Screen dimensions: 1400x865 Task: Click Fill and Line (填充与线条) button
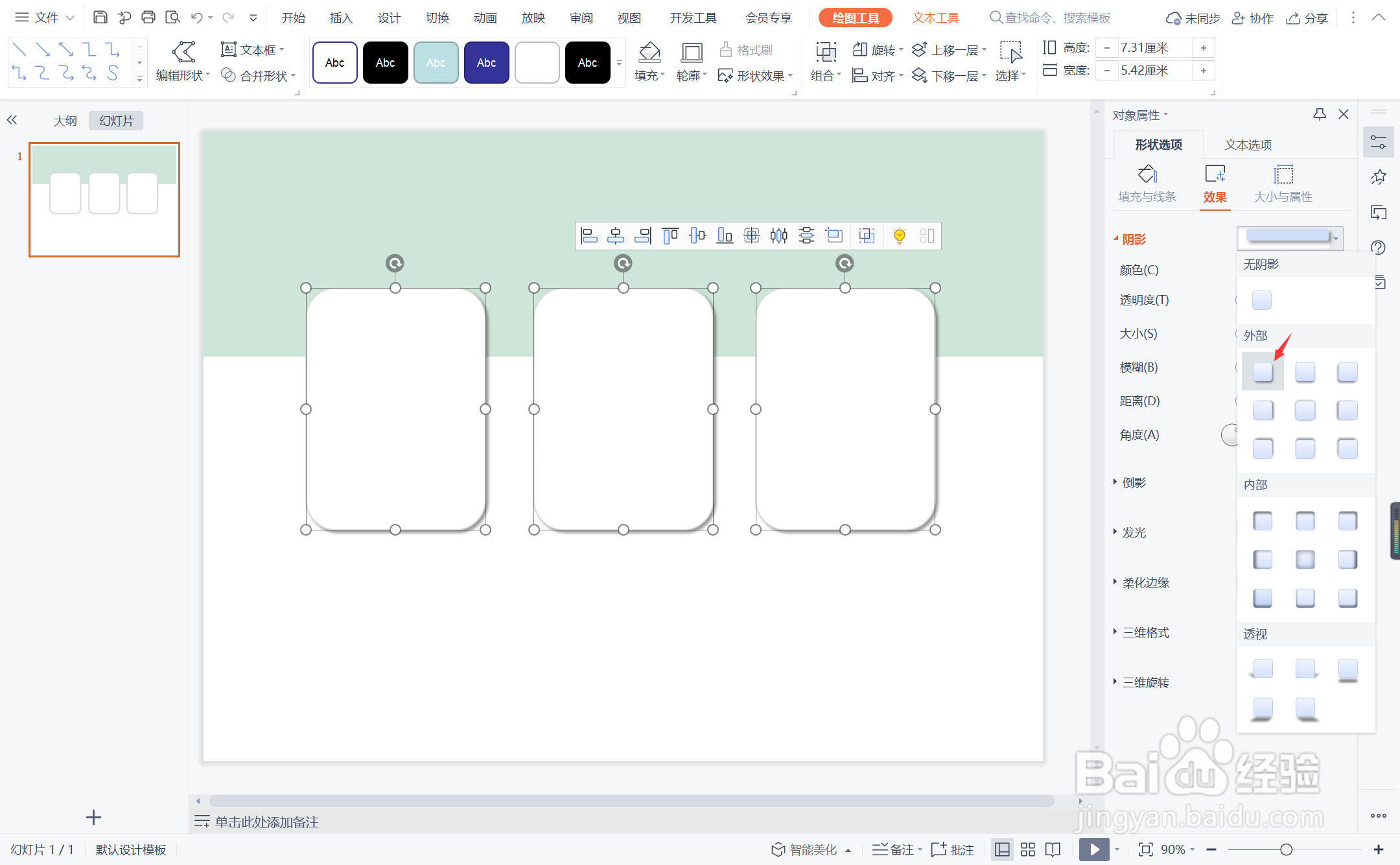tap(1147, 184)
